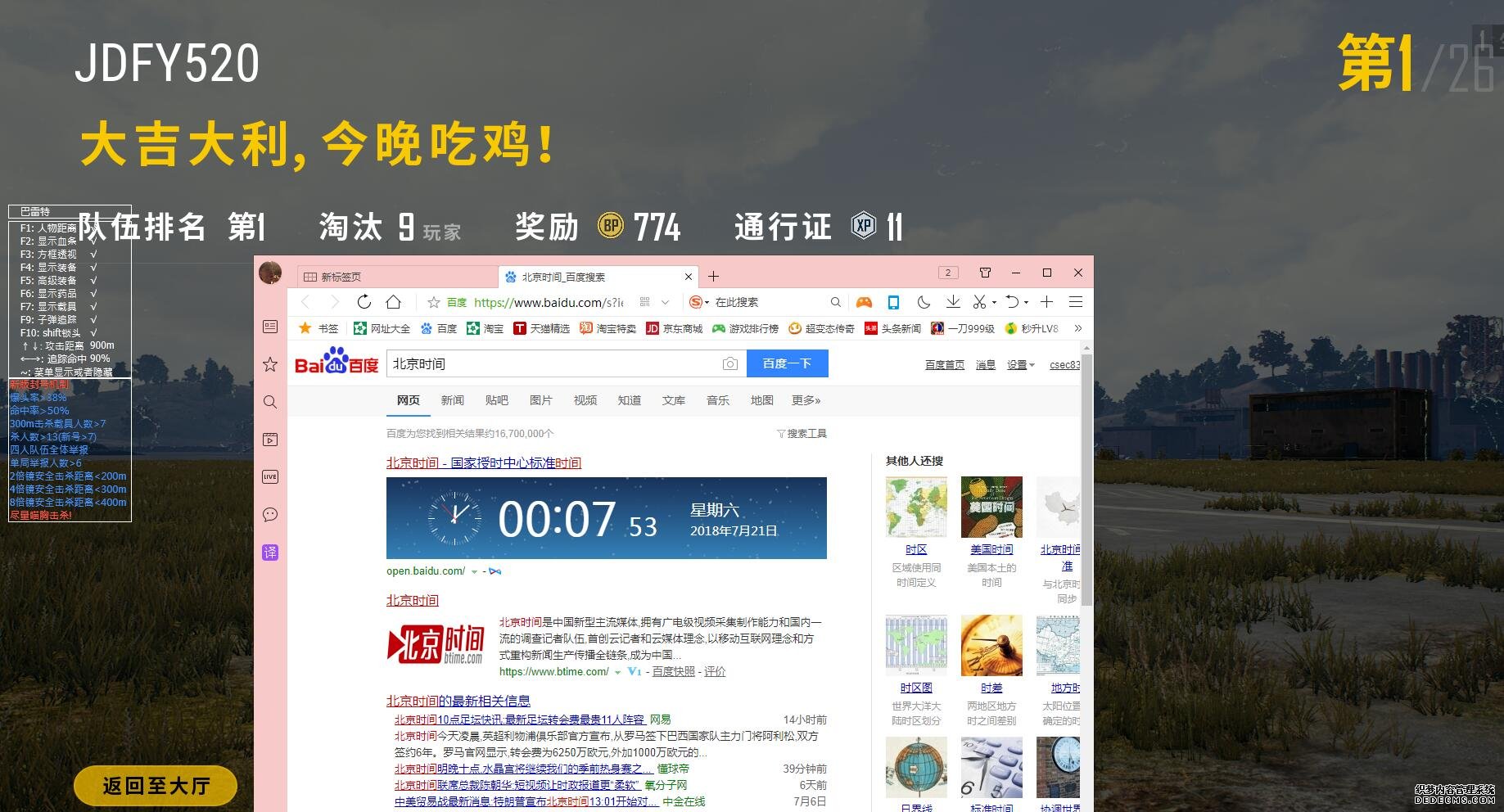The image size is (1504, 812).
Task: Click the window count badge 2
Action: point(947,273)
